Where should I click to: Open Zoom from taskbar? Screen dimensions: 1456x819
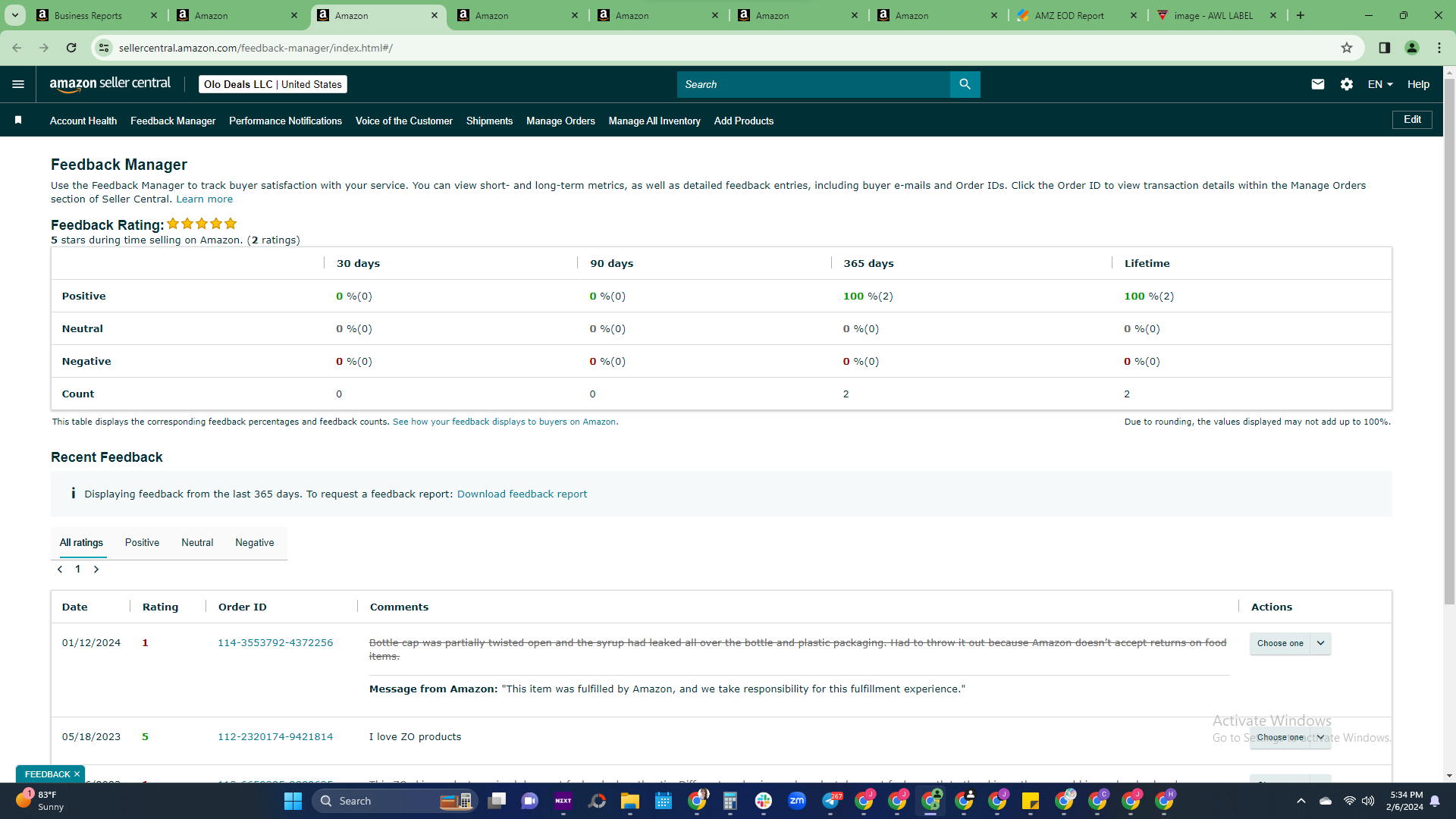797,801
